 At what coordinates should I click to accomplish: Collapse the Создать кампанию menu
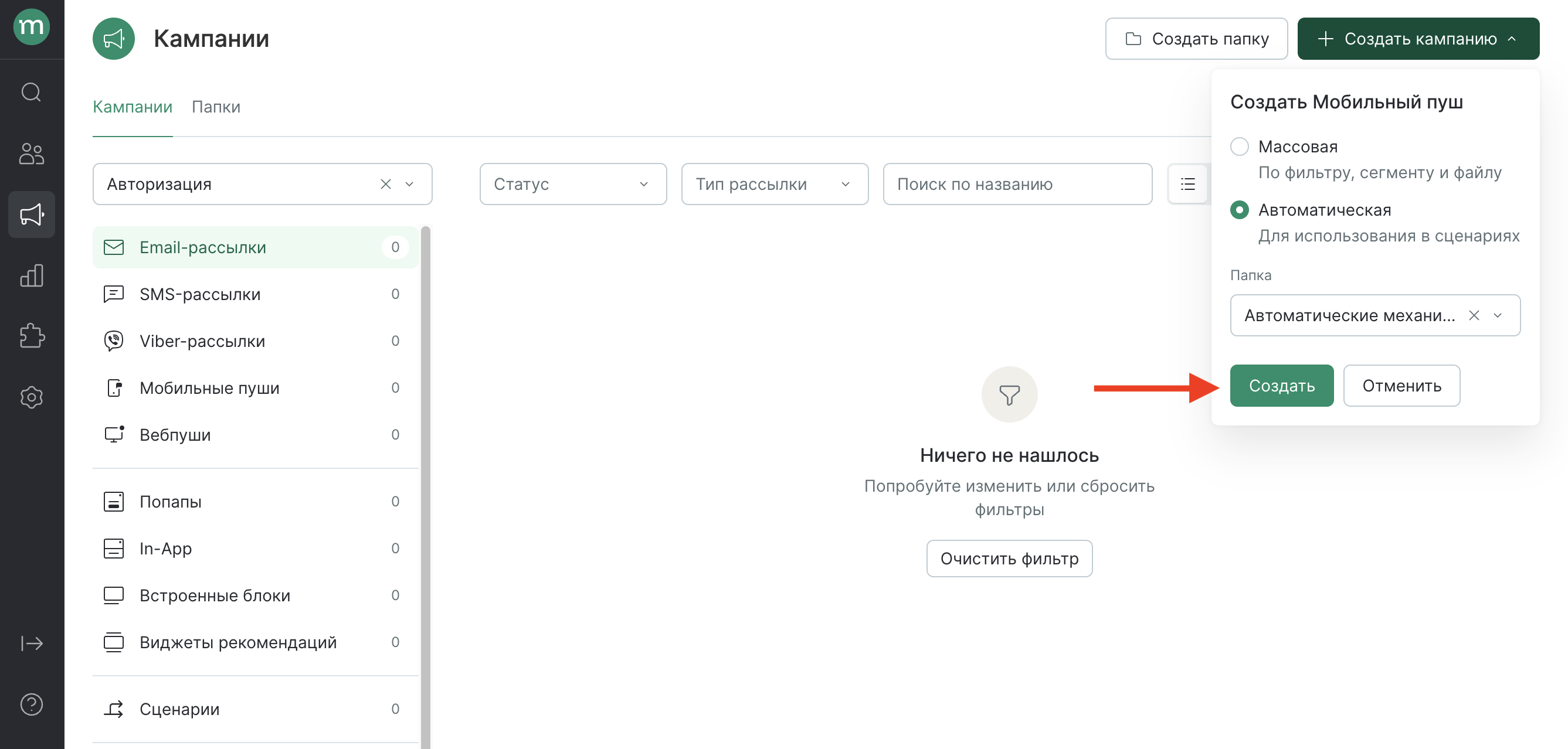pyautogui.click(x=1418, y=38)
